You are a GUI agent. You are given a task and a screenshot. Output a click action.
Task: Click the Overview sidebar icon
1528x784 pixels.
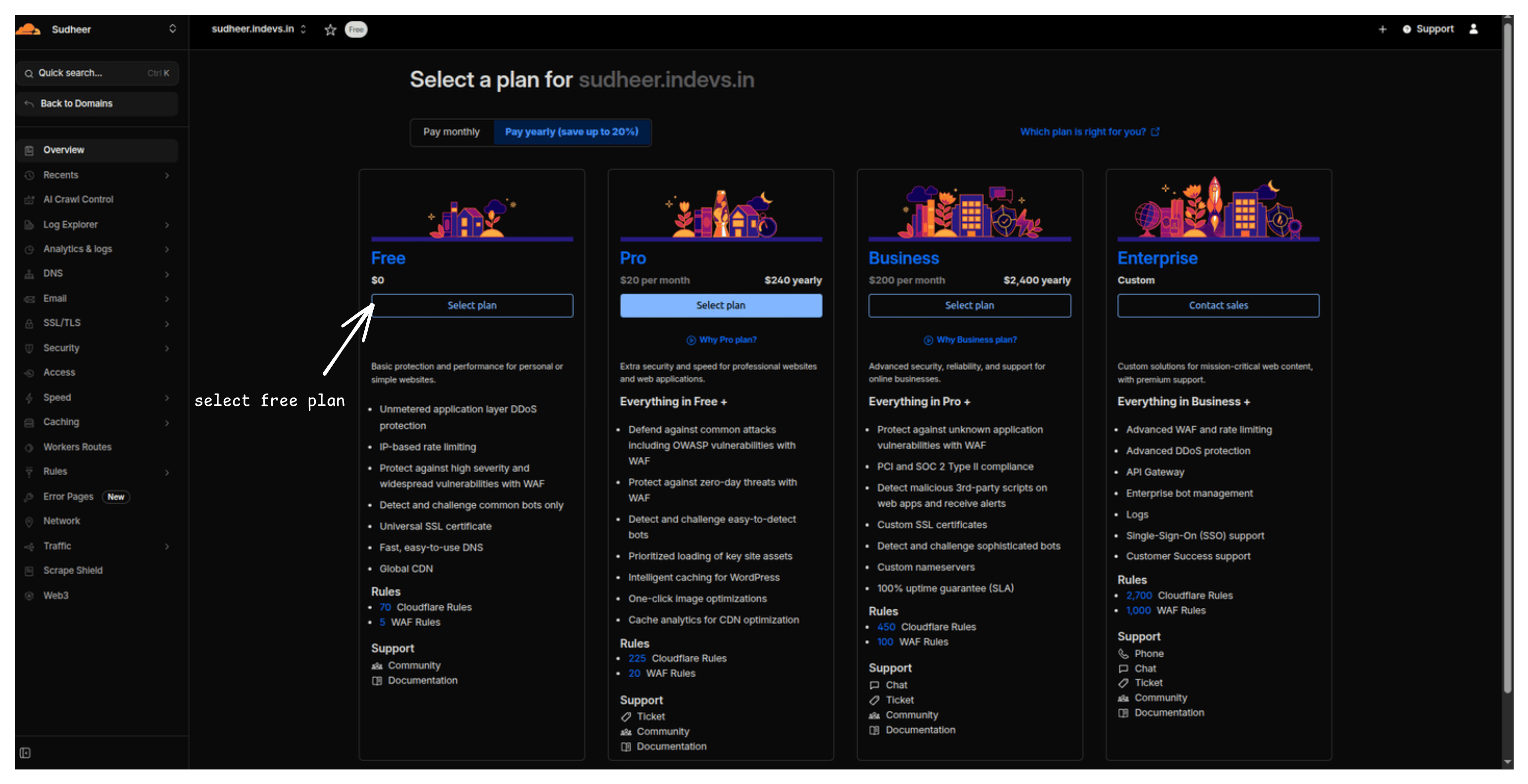point(29,150)
